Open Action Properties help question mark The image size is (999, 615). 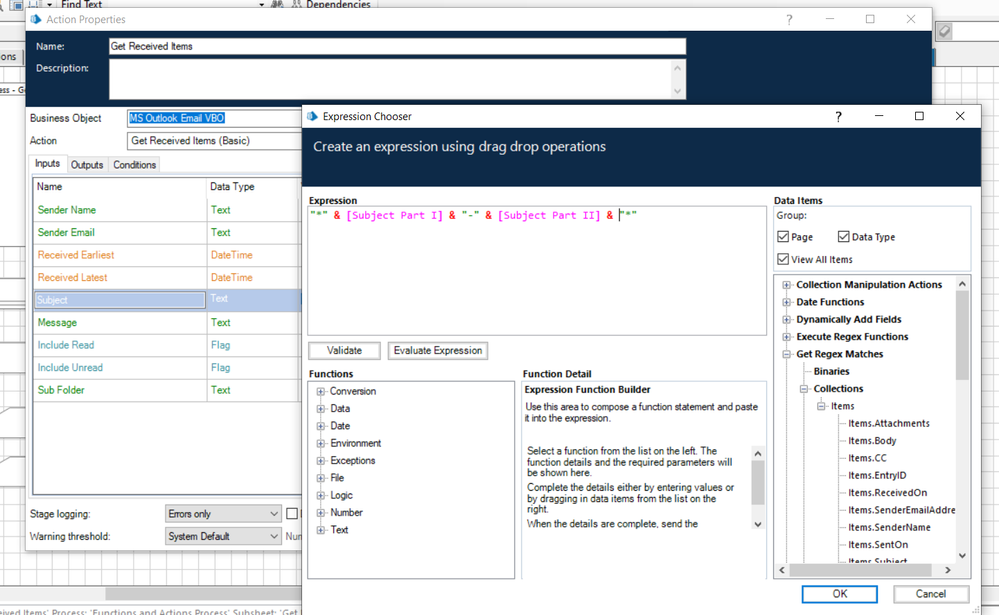coord(789,20)
